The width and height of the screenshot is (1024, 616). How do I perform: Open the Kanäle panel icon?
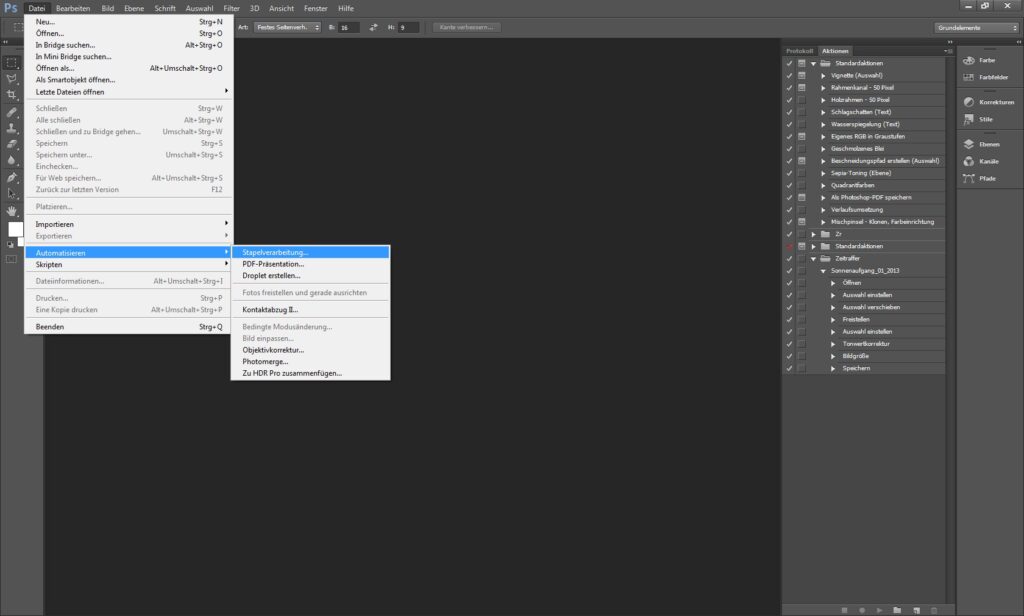pos(970,161)
